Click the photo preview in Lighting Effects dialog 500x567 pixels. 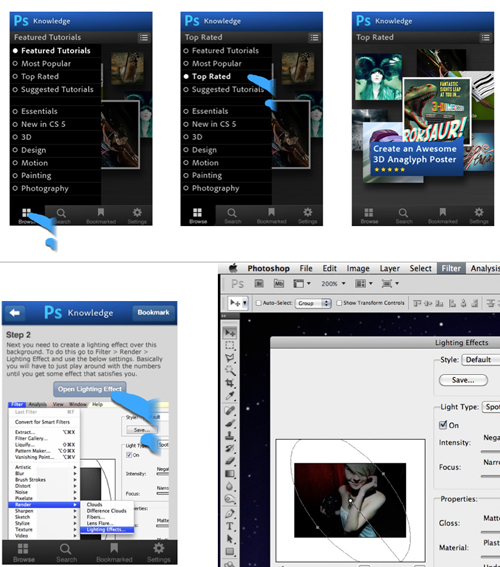point(350,500)
